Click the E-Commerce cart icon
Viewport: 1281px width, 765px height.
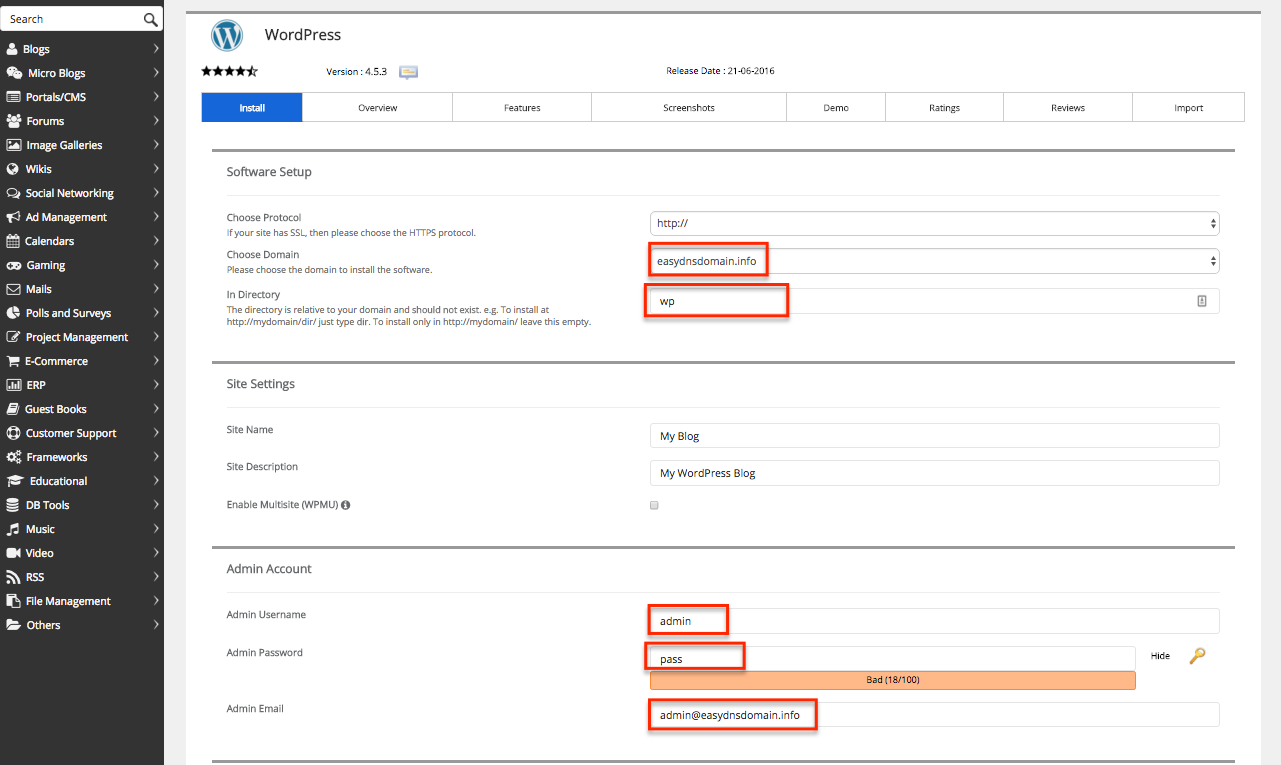tap(14, 361)
